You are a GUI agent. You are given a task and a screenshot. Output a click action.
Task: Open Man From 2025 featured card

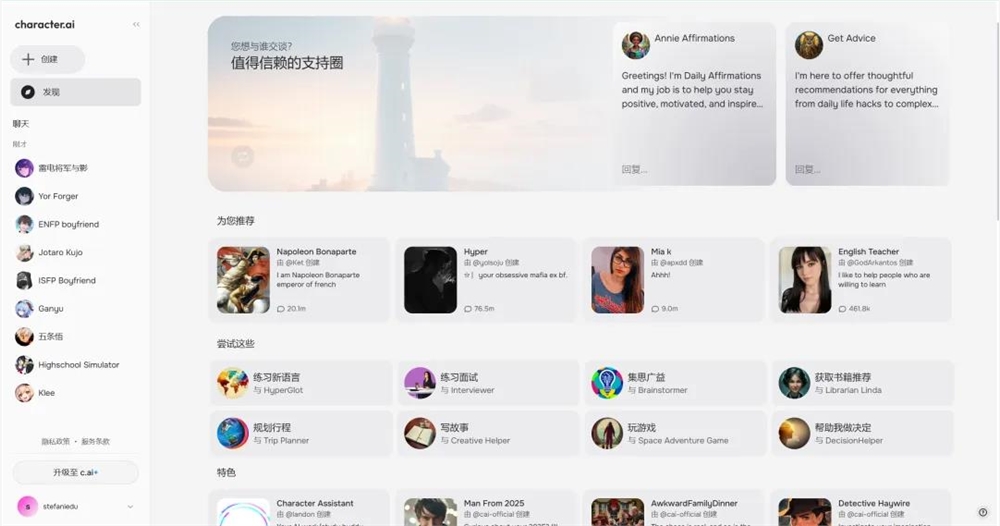486,508
